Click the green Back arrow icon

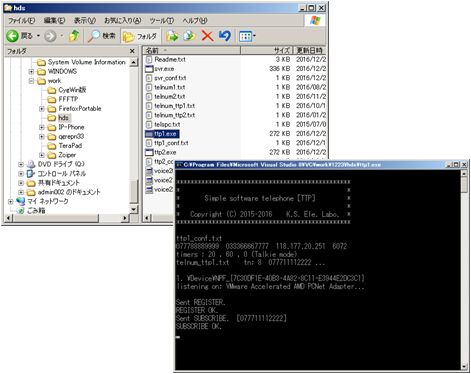pyautogui.click(x=12, y=36)
